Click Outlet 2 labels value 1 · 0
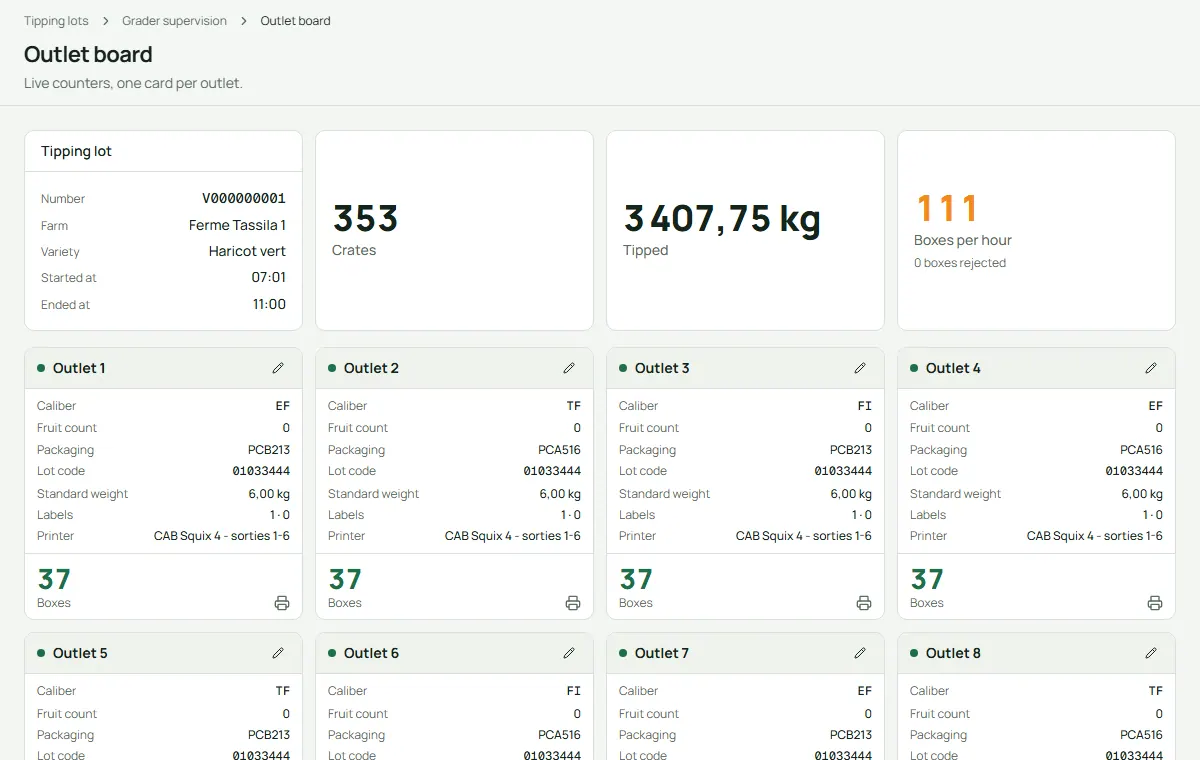1200x760 pixels. (571, 515)
